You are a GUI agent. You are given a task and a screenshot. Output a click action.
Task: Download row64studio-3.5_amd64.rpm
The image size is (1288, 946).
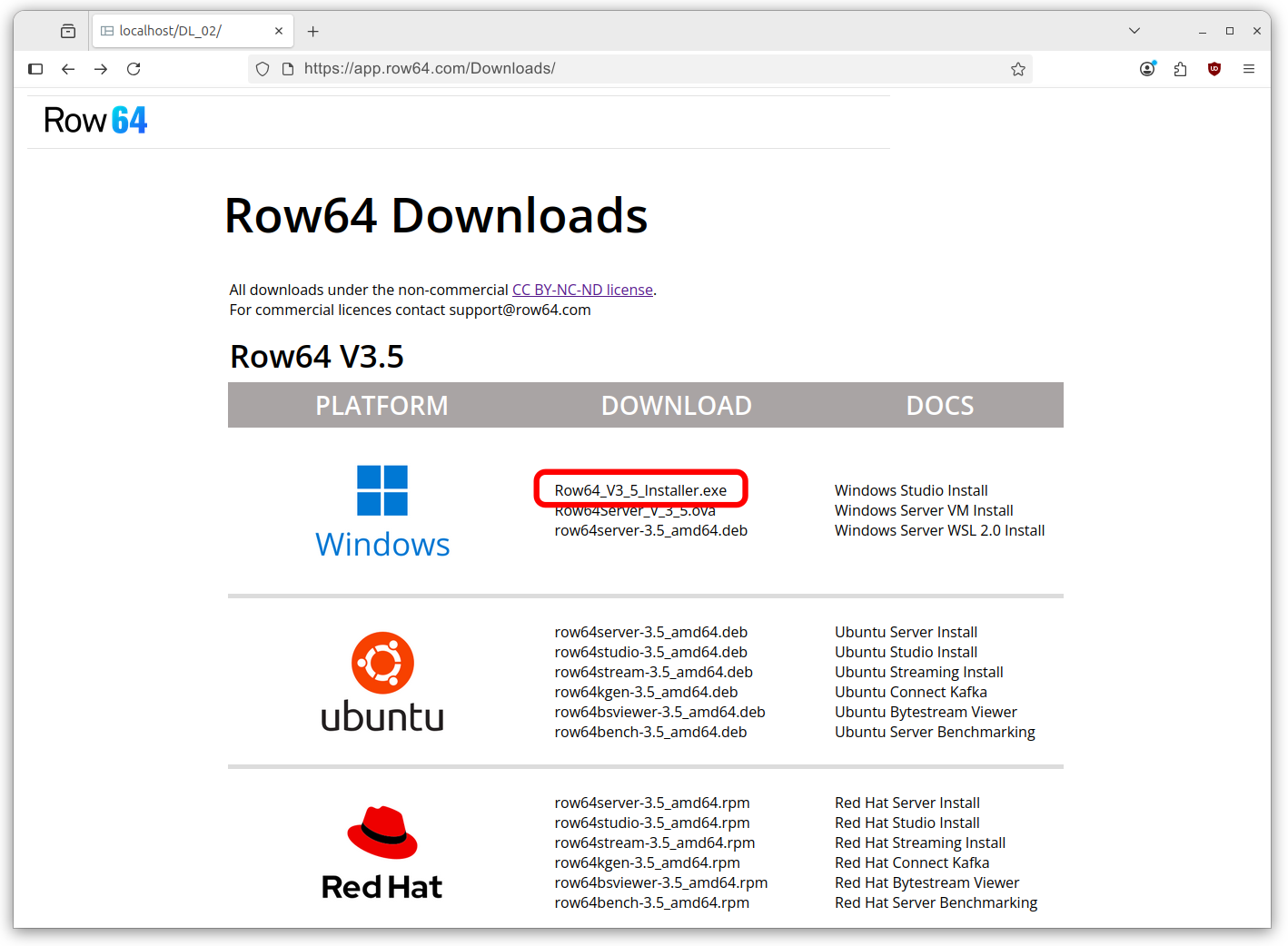(x=652, y=823)
